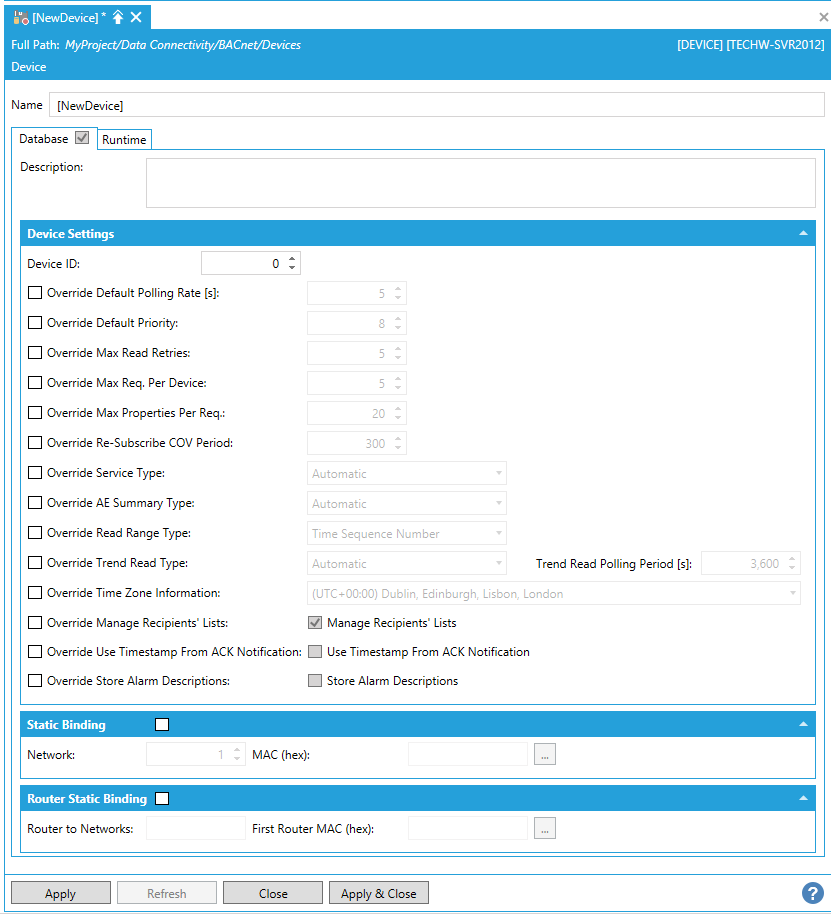
Task: Check the Override Max Read Retries box
Action: tap(35, 354)
